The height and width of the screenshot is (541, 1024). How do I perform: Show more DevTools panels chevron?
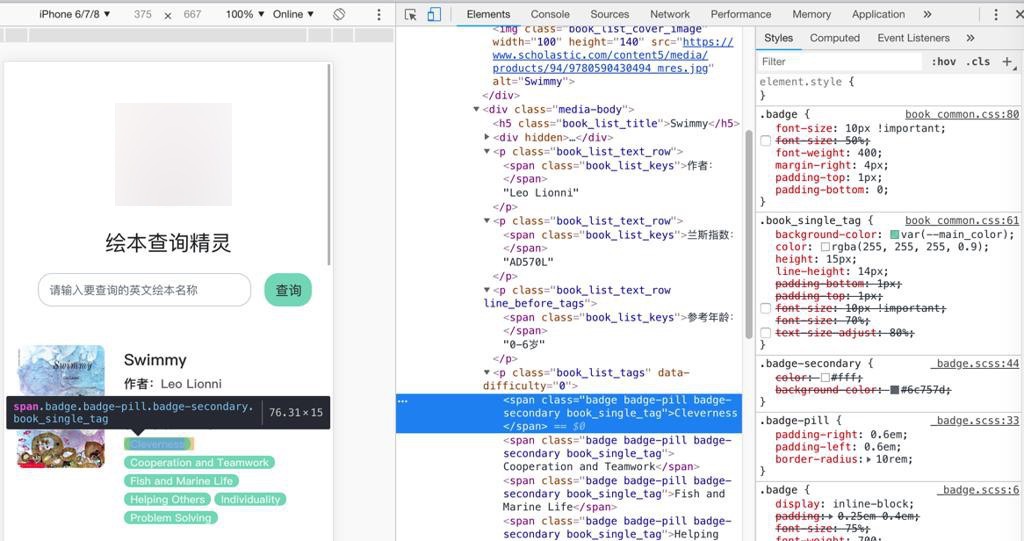click(x=927, y=14)
